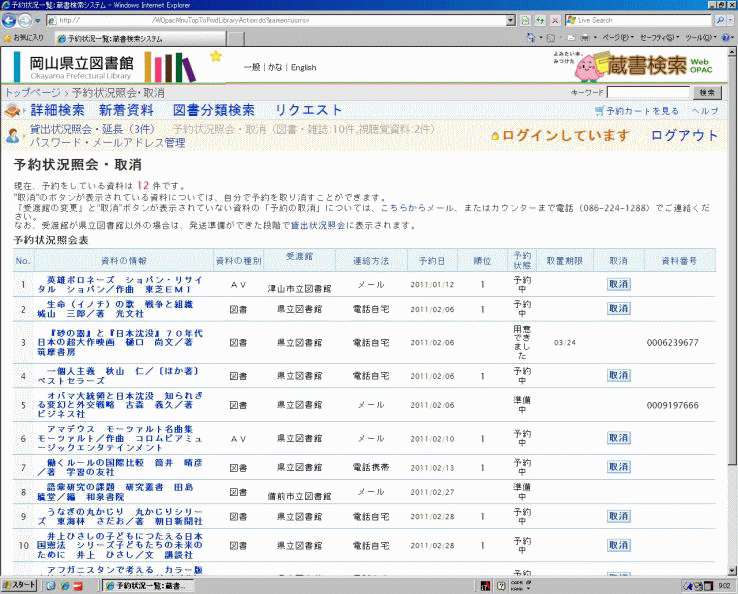Click the キーワード search input field
The width and height of the screenshot is (738, 594).
point(649,93)
